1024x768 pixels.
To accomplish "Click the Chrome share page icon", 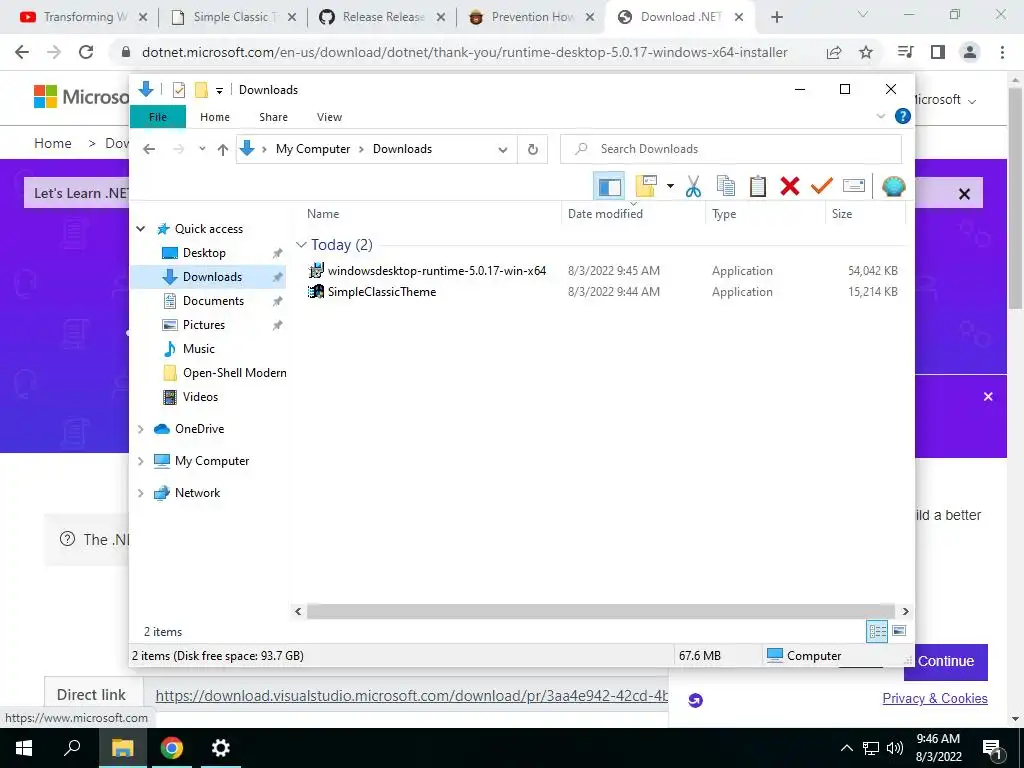I will tap(834, 52).
